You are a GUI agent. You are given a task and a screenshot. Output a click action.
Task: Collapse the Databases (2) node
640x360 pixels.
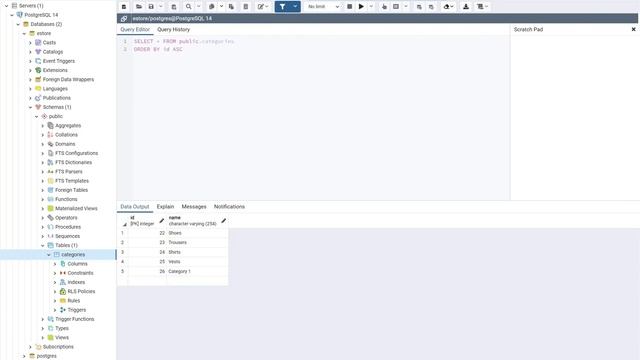click(18, 24)
